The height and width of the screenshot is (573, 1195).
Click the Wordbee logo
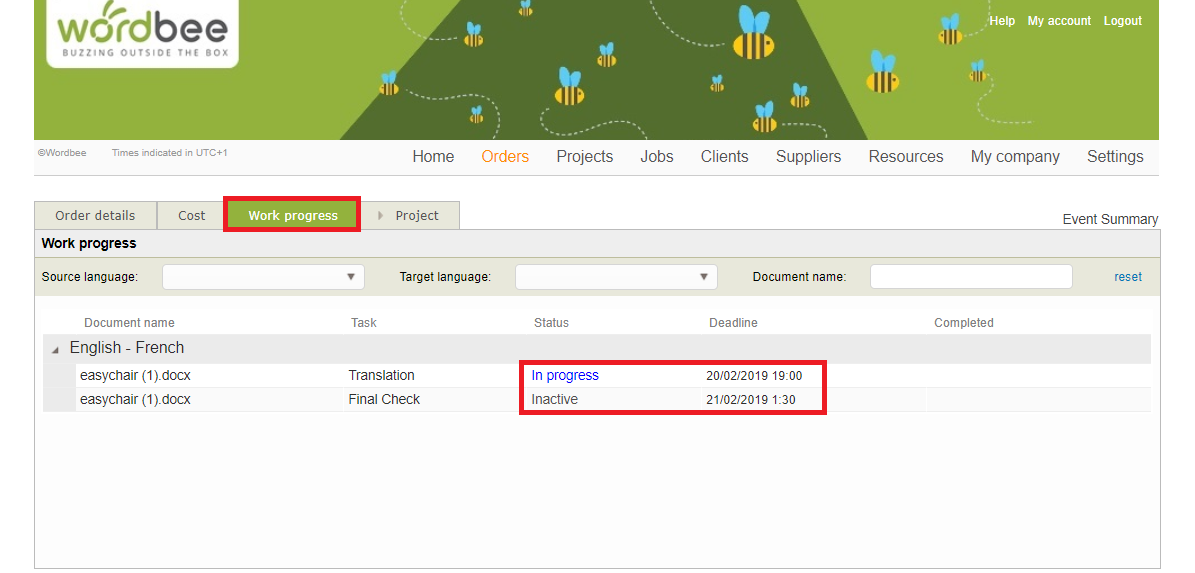[x=142, y=33]
